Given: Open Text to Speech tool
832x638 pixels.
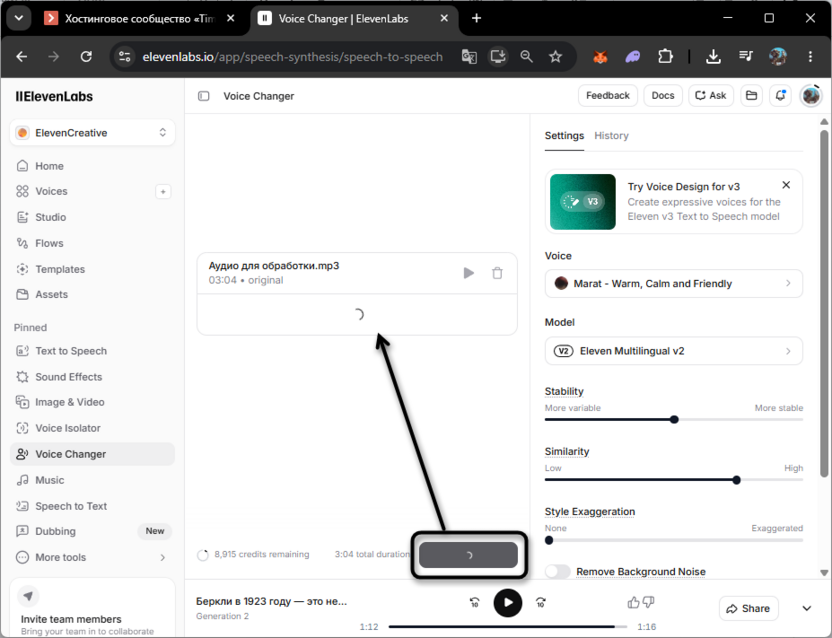Looking at the screenshot, I should pos(92,351).
